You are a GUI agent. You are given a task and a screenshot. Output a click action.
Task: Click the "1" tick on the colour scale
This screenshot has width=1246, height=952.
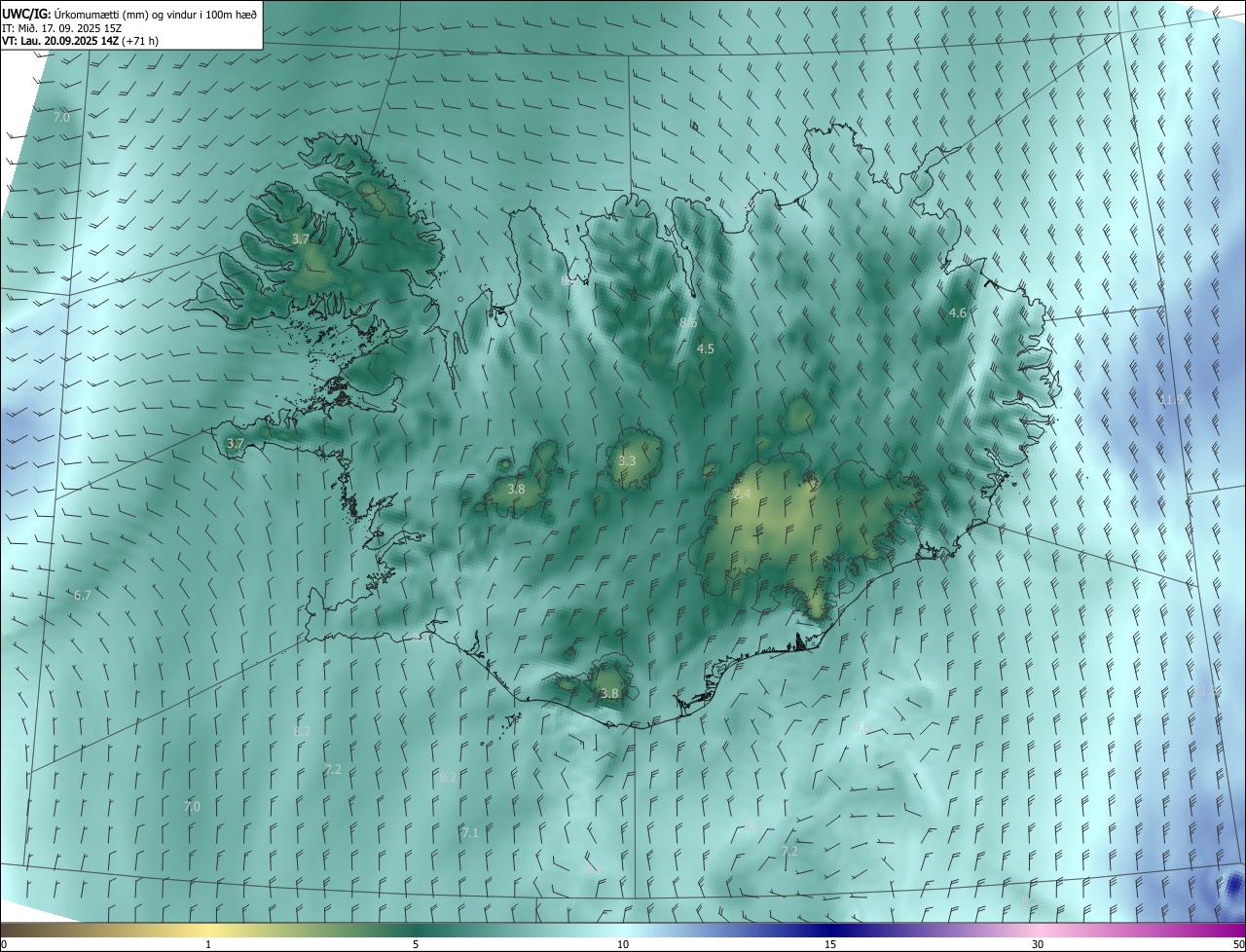click(208, 944)
